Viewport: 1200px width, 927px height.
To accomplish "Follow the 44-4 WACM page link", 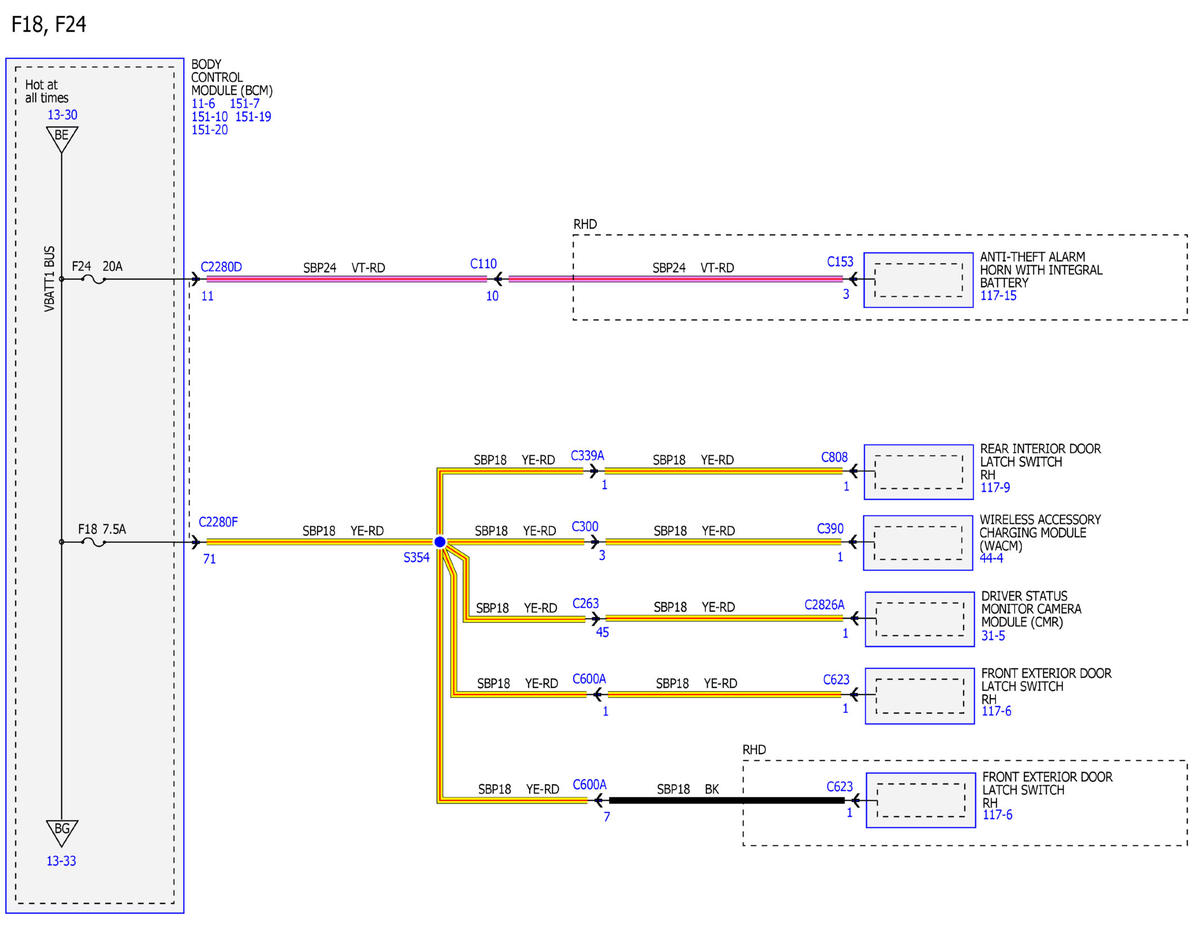I will [992, 558].
